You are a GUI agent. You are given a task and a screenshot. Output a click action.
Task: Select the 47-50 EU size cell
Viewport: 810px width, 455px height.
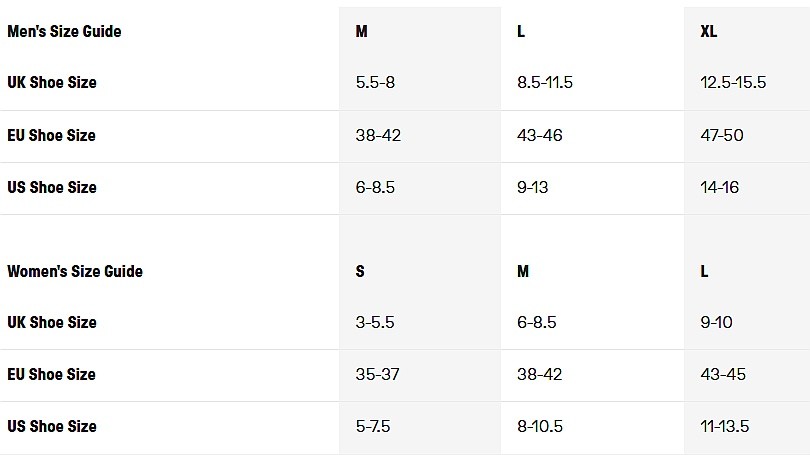pos(722,135)
